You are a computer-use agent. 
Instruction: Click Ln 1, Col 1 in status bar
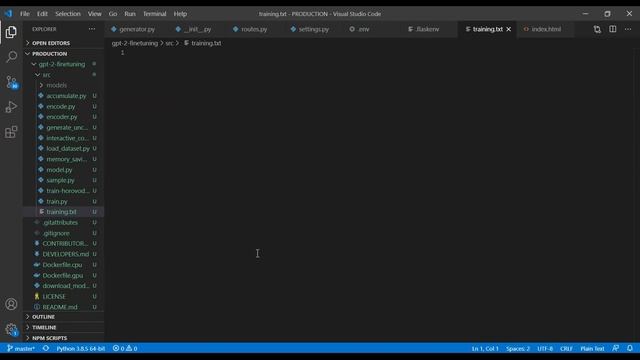(x=485, y=349)
